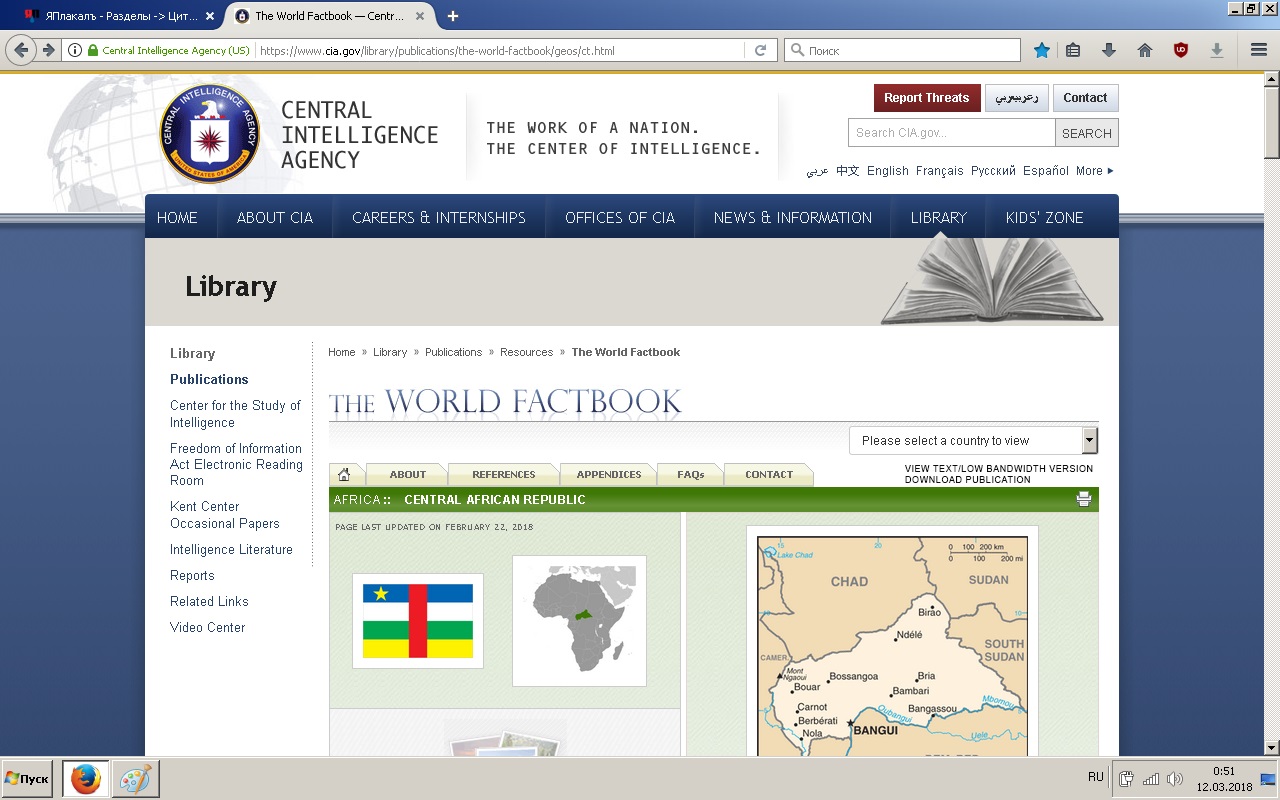Click the Search CIA.gov input field

coord(952,133)
